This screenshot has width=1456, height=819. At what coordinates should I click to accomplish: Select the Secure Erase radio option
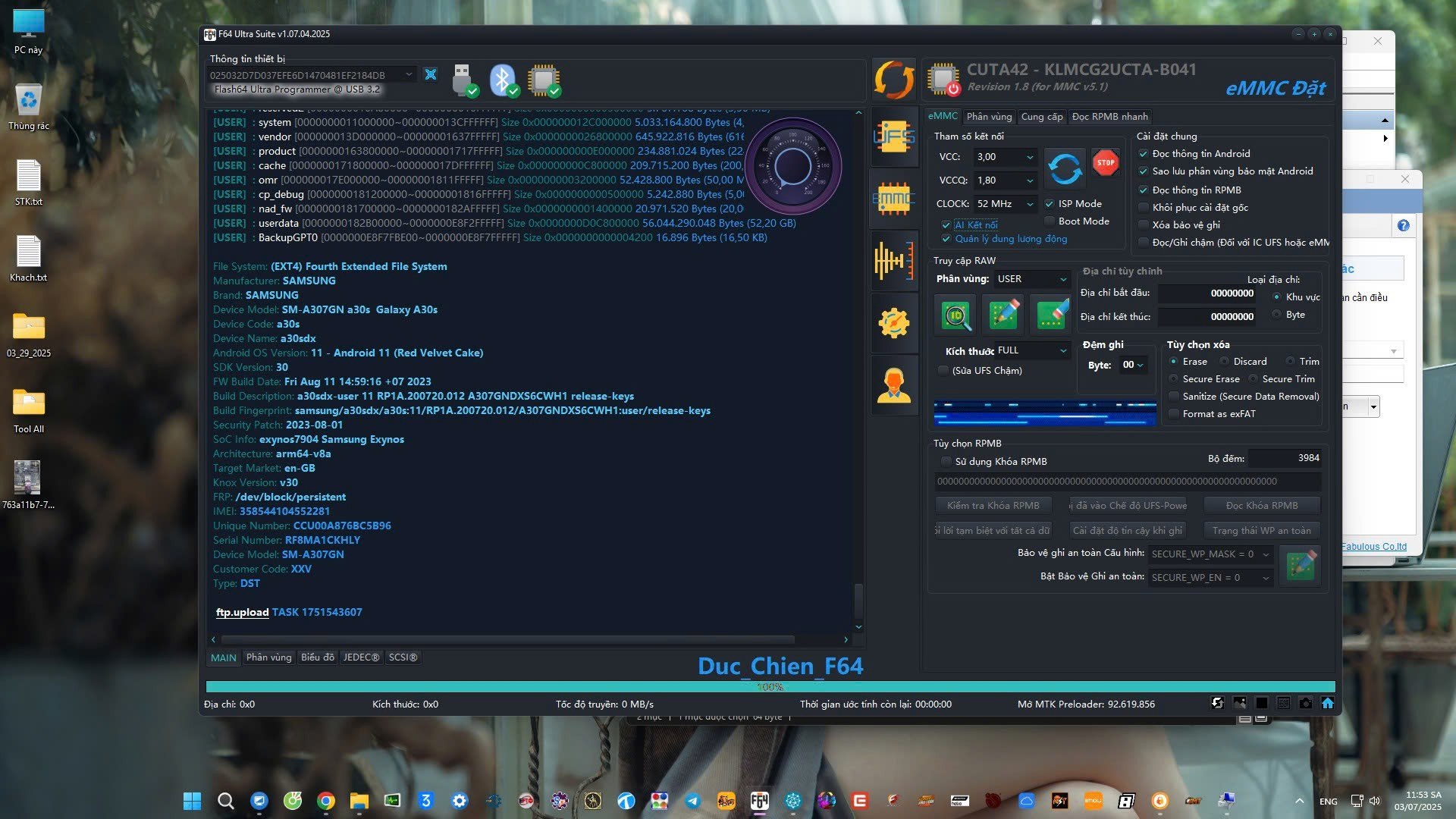click(x=1174, y=379)
